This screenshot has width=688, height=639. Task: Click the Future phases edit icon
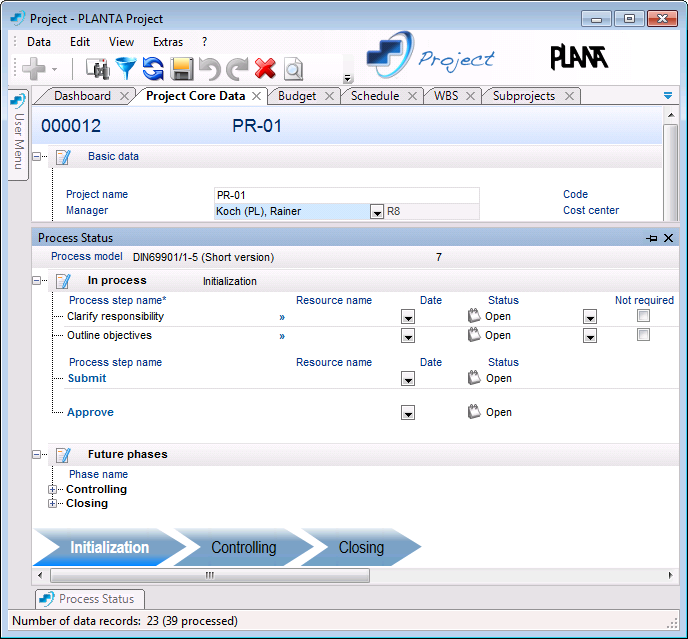[x=63, y=455]
